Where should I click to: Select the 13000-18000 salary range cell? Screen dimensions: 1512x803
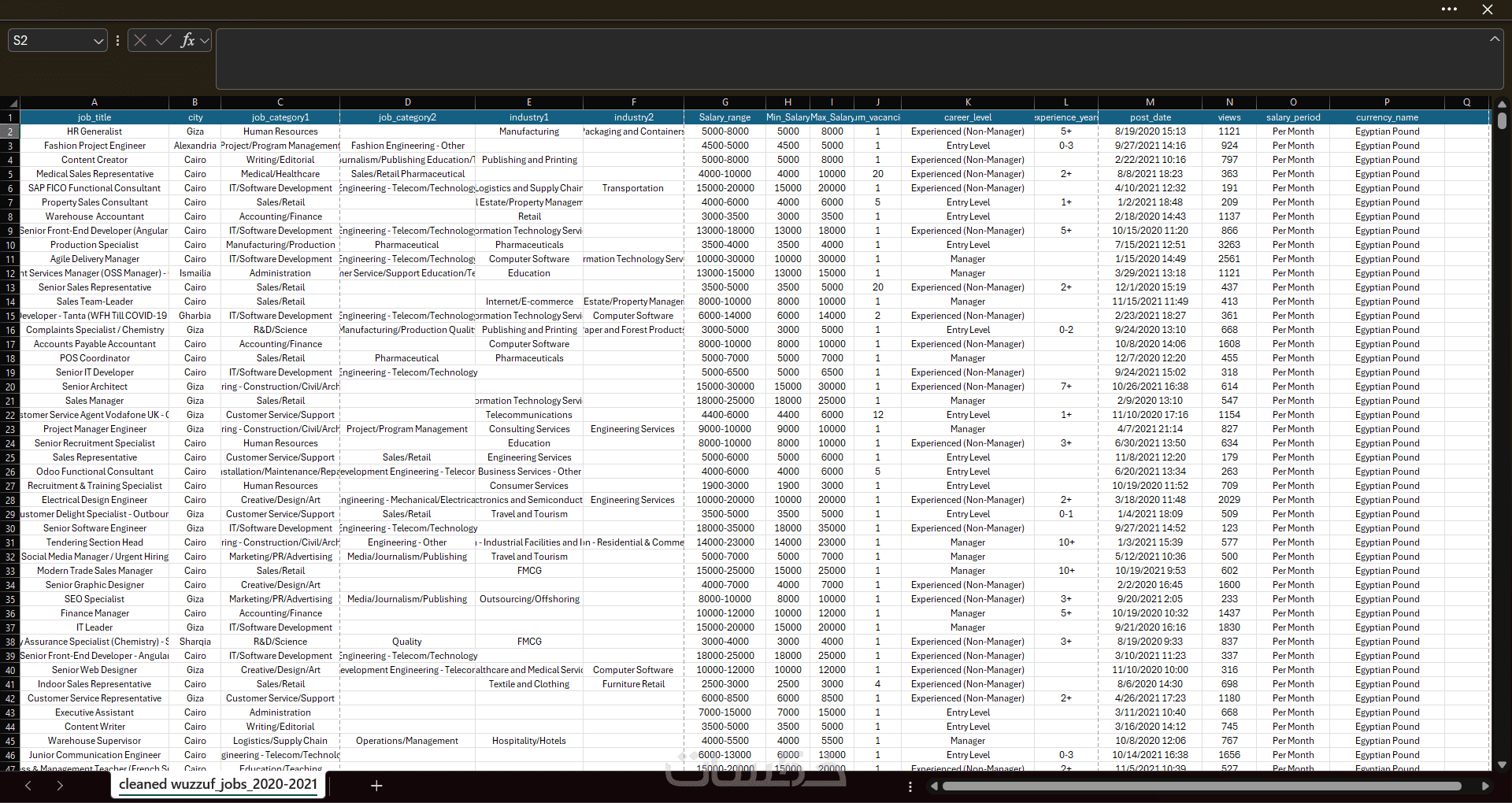coord(725,231)
